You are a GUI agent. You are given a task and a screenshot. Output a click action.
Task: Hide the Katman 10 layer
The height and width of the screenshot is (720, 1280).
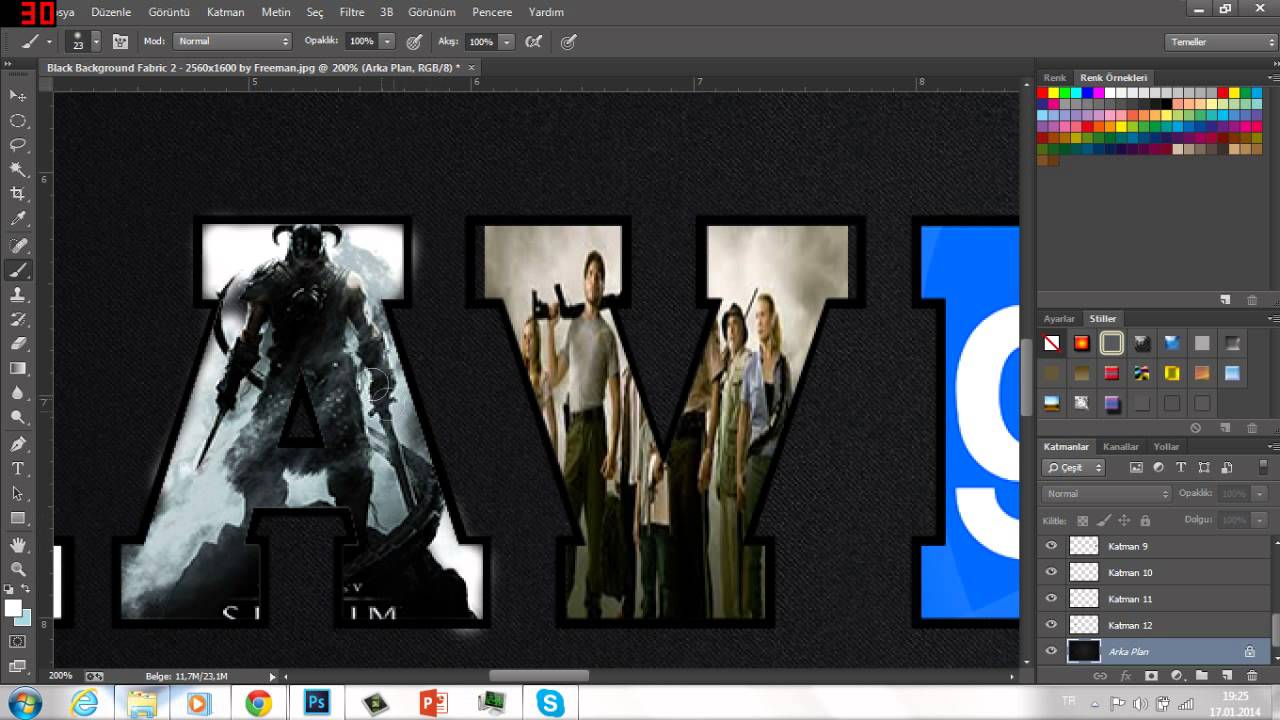pyautogui.click(x=1051, y=572)
